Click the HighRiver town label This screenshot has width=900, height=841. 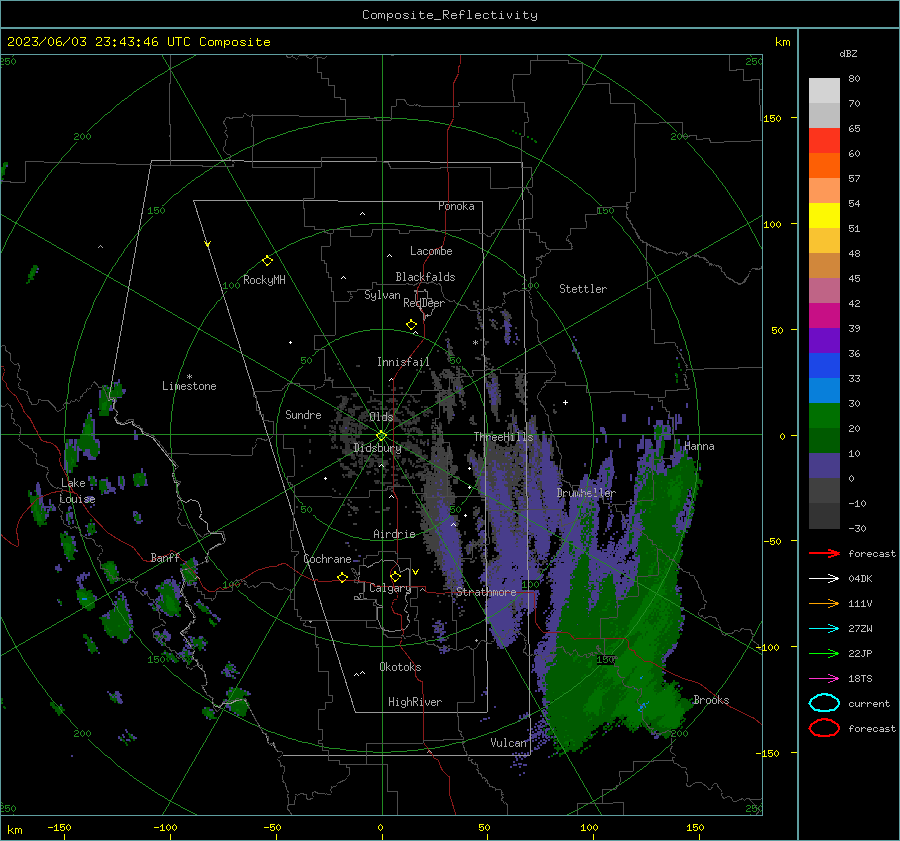click(x=415, y=702)
